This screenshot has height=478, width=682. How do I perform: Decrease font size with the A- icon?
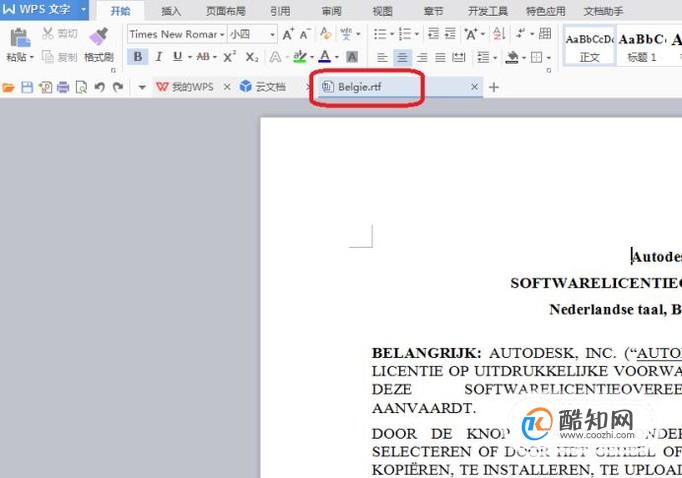[x=305, y=34]
